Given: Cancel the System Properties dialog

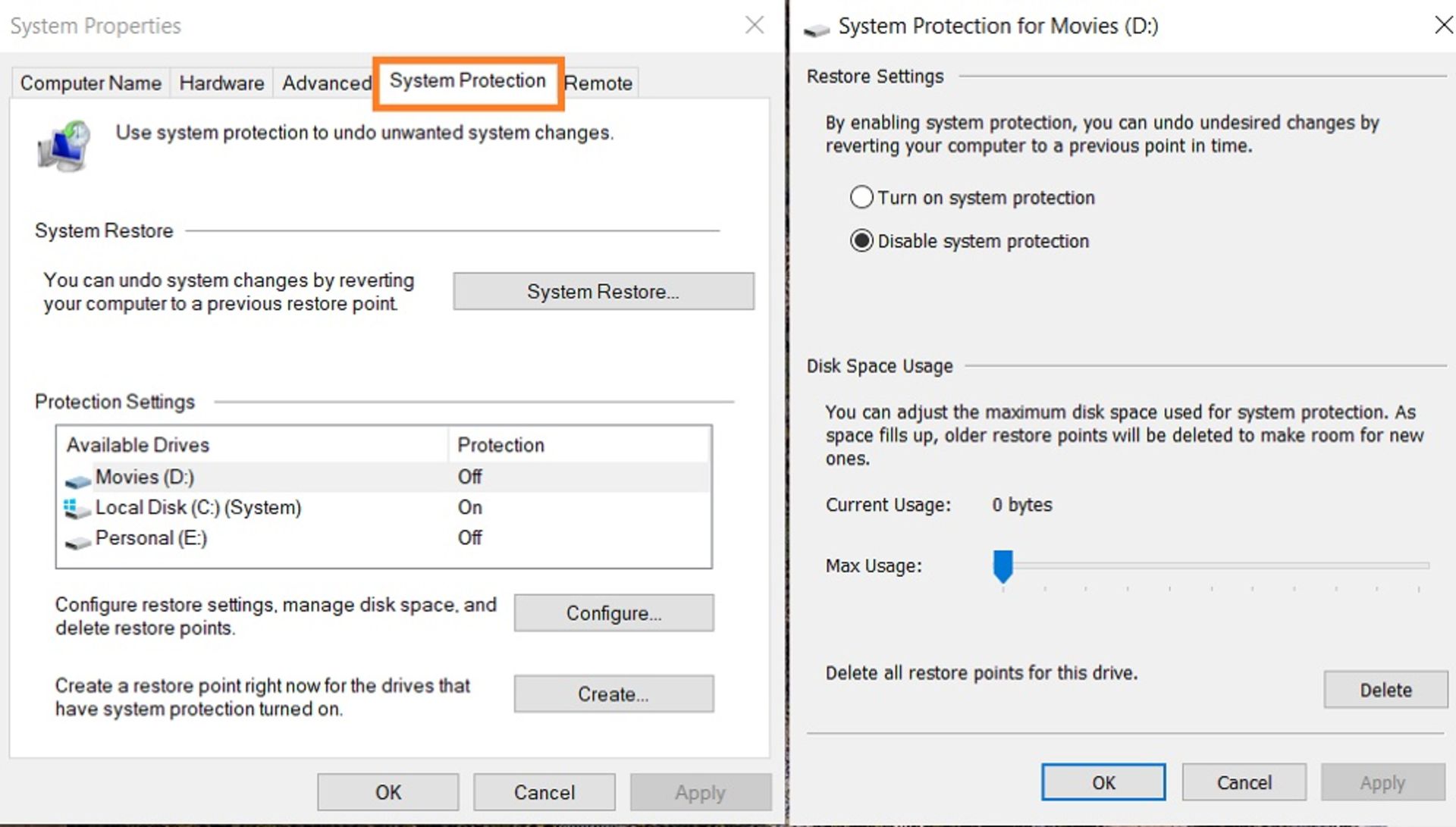Looking at the screenshot, I should coord(543,791).
